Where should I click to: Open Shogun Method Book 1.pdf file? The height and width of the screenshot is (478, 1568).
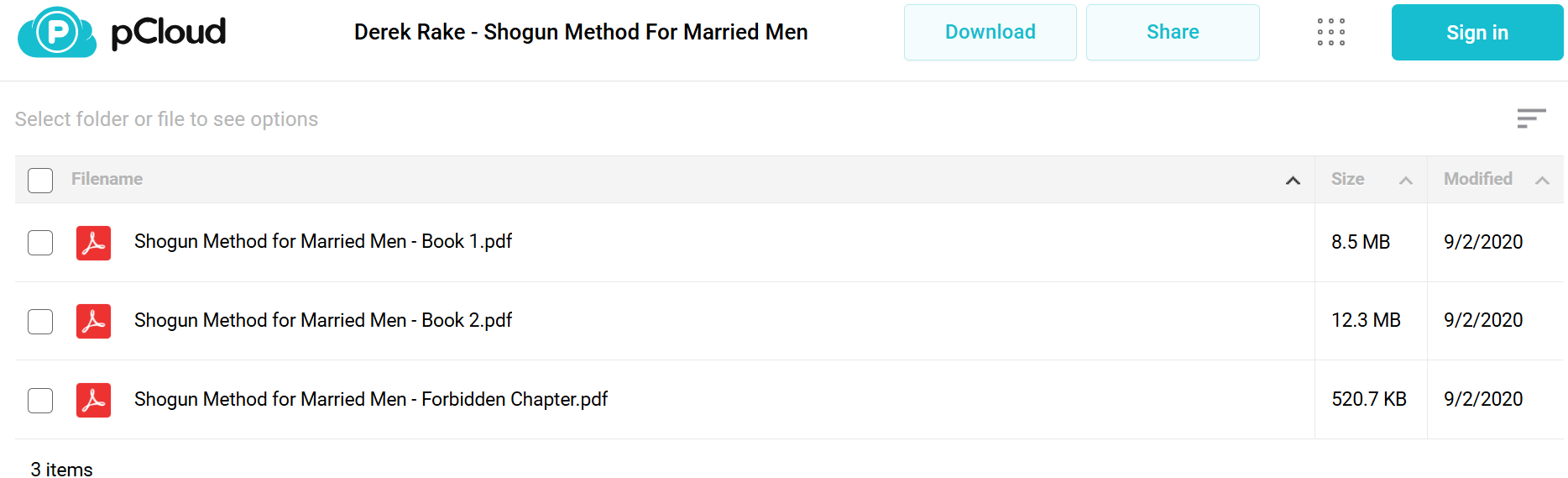(323, 242)
